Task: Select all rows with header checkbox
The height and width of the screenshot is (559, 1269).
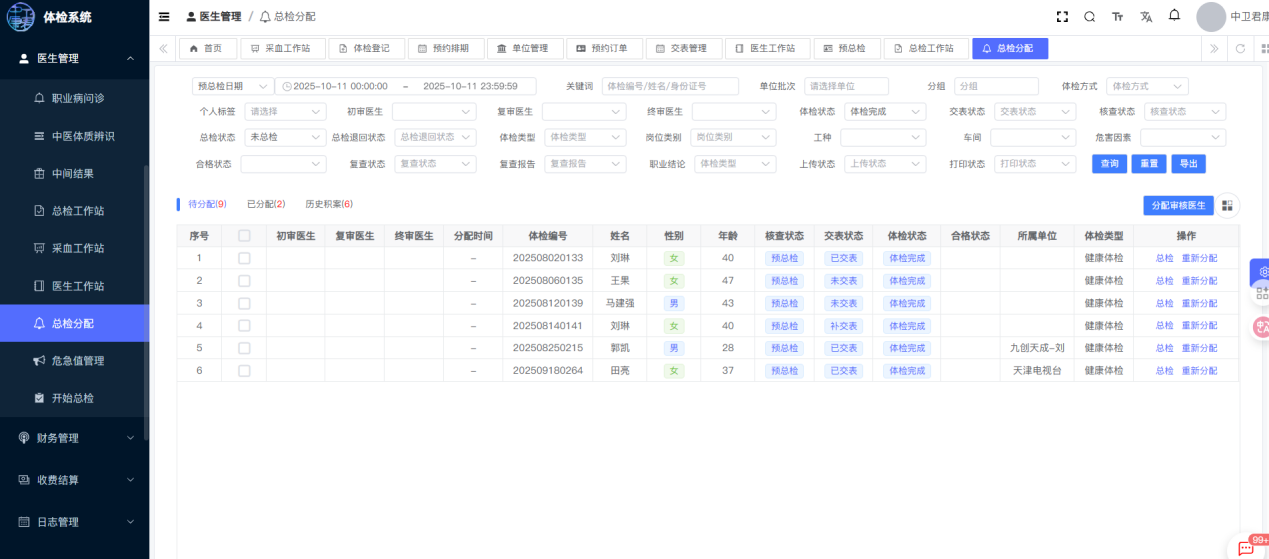Action: coord(244,236)
